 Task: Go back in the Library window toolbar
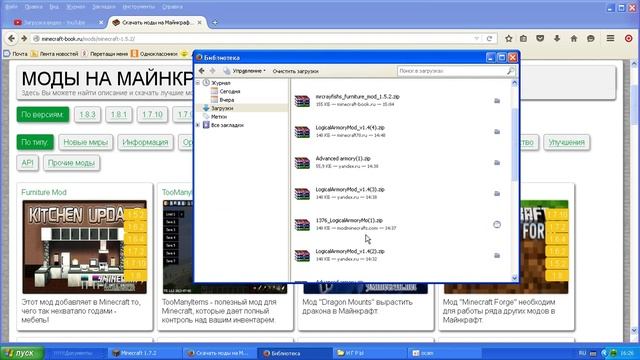(x=202, y=71)
